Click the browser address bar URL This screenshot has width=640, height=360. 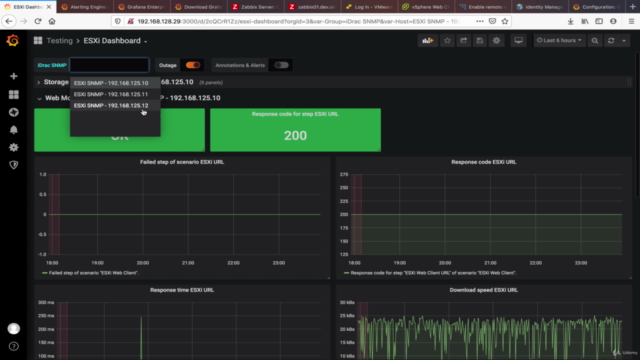(298, 21)
